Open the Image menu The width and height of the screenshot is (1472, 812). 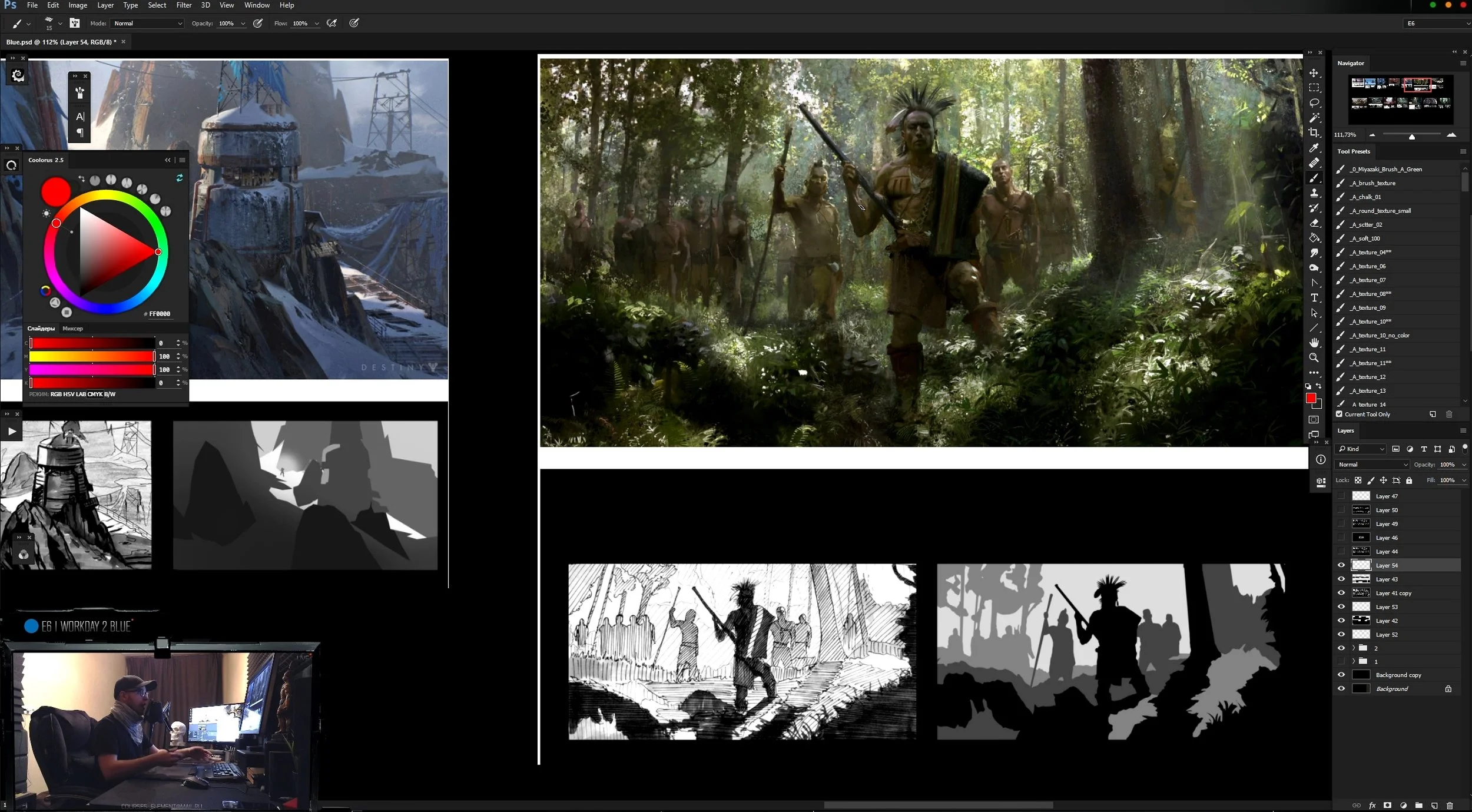pyautogui.click(x=78, y=5)
